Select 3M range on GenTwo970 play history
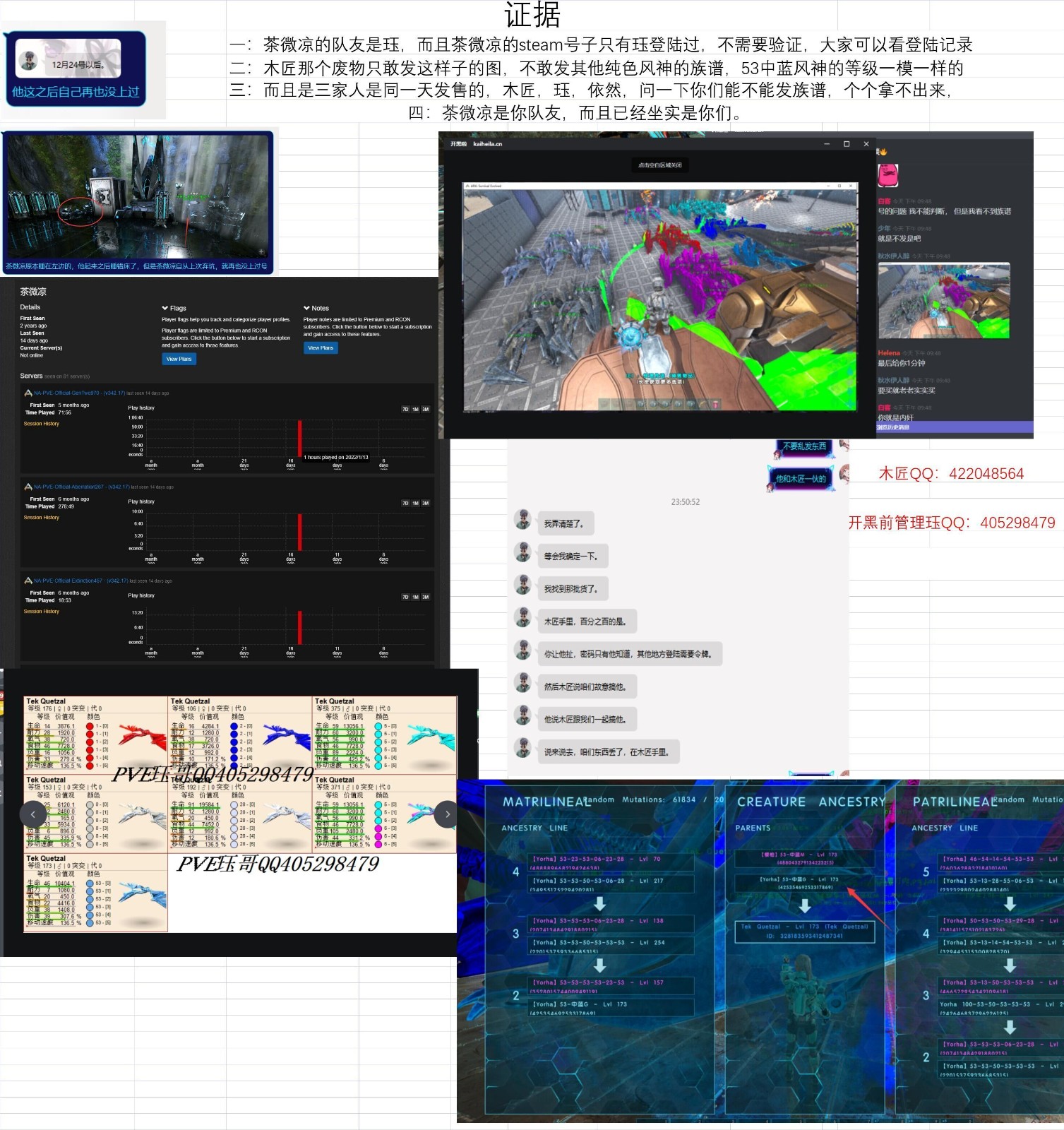This screenshot has height=1130, width=1064. point(426,409)
